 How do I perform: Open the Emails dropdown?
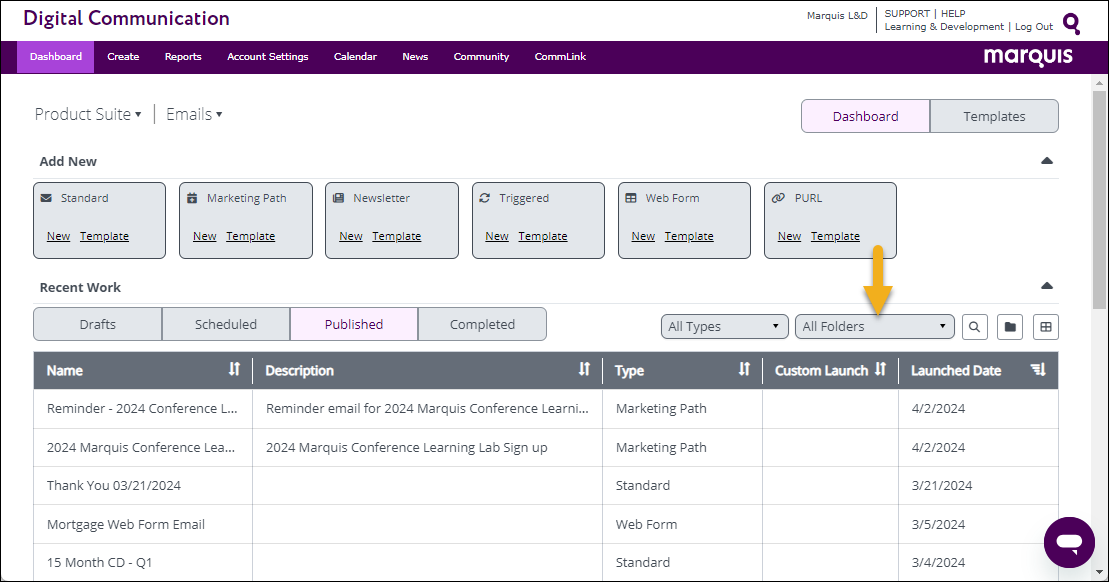point(194,114)
